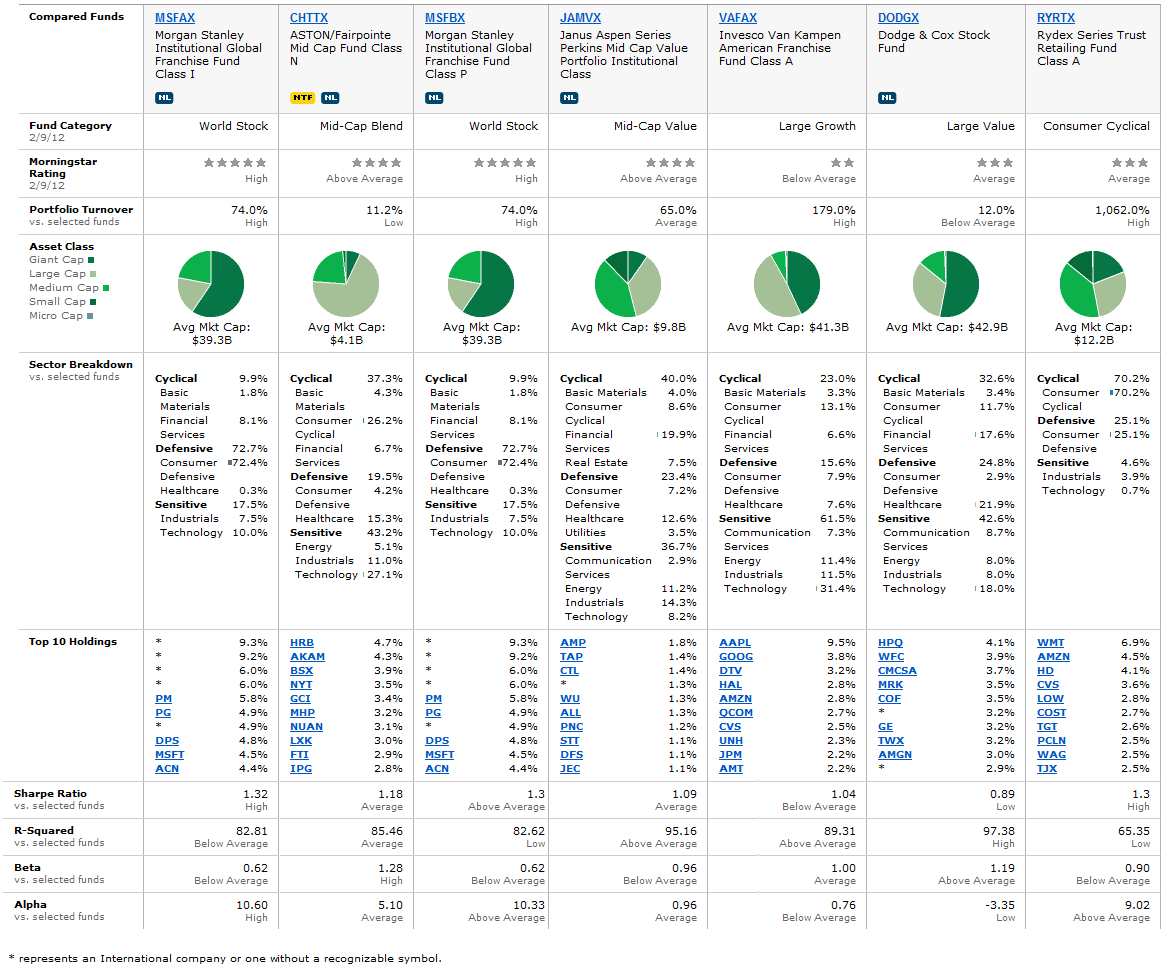Image resolution: width=1169 pixels, height=979 pixels.
Task: Click the star rating for RYRTX
Action: [x=1130, y=163]
